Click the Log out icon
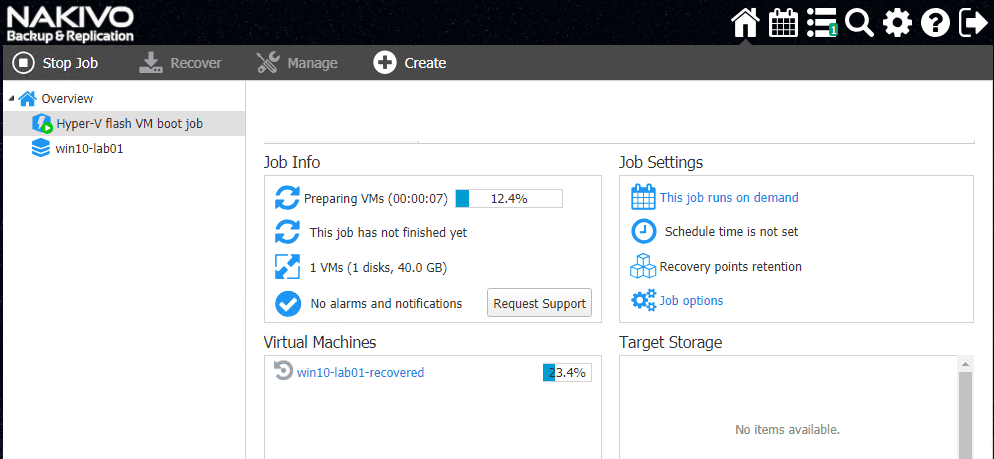The image size is (994, 459). 972,22
